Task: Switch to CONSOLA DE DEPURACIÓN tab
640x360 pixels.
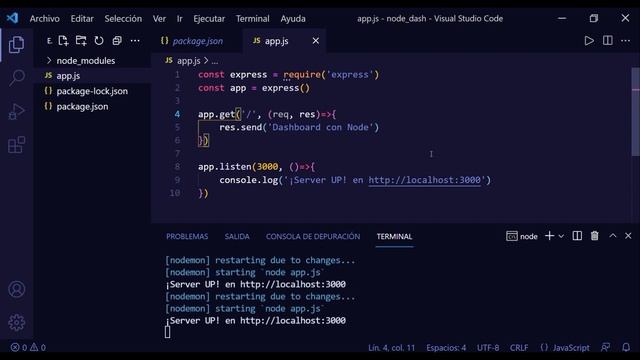Action: (x=313, y=236)
